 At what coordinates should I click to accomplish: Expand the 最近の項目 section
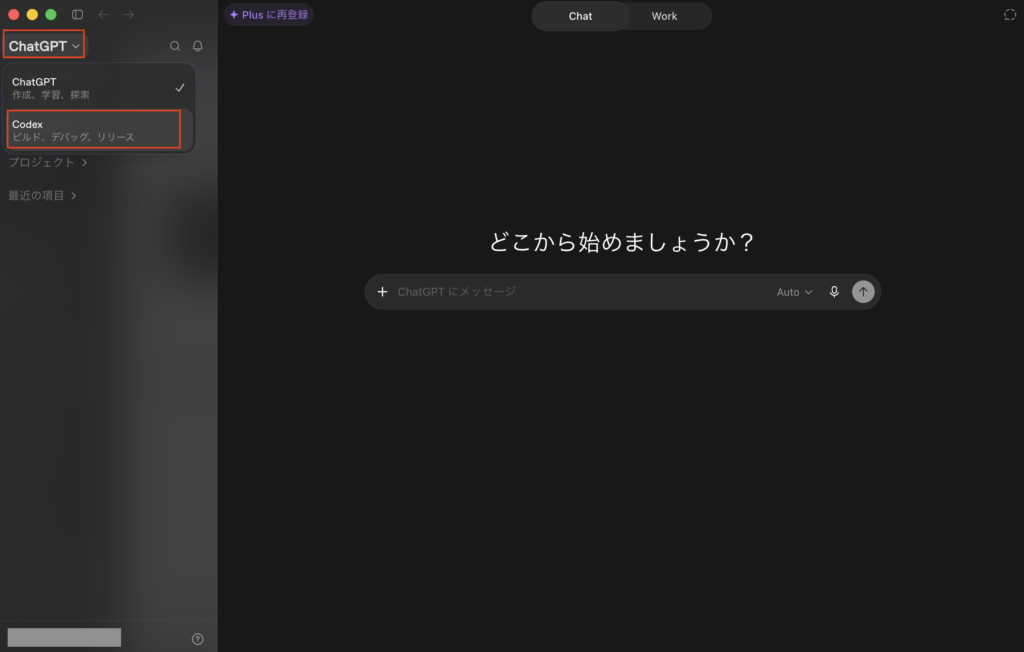42,195
